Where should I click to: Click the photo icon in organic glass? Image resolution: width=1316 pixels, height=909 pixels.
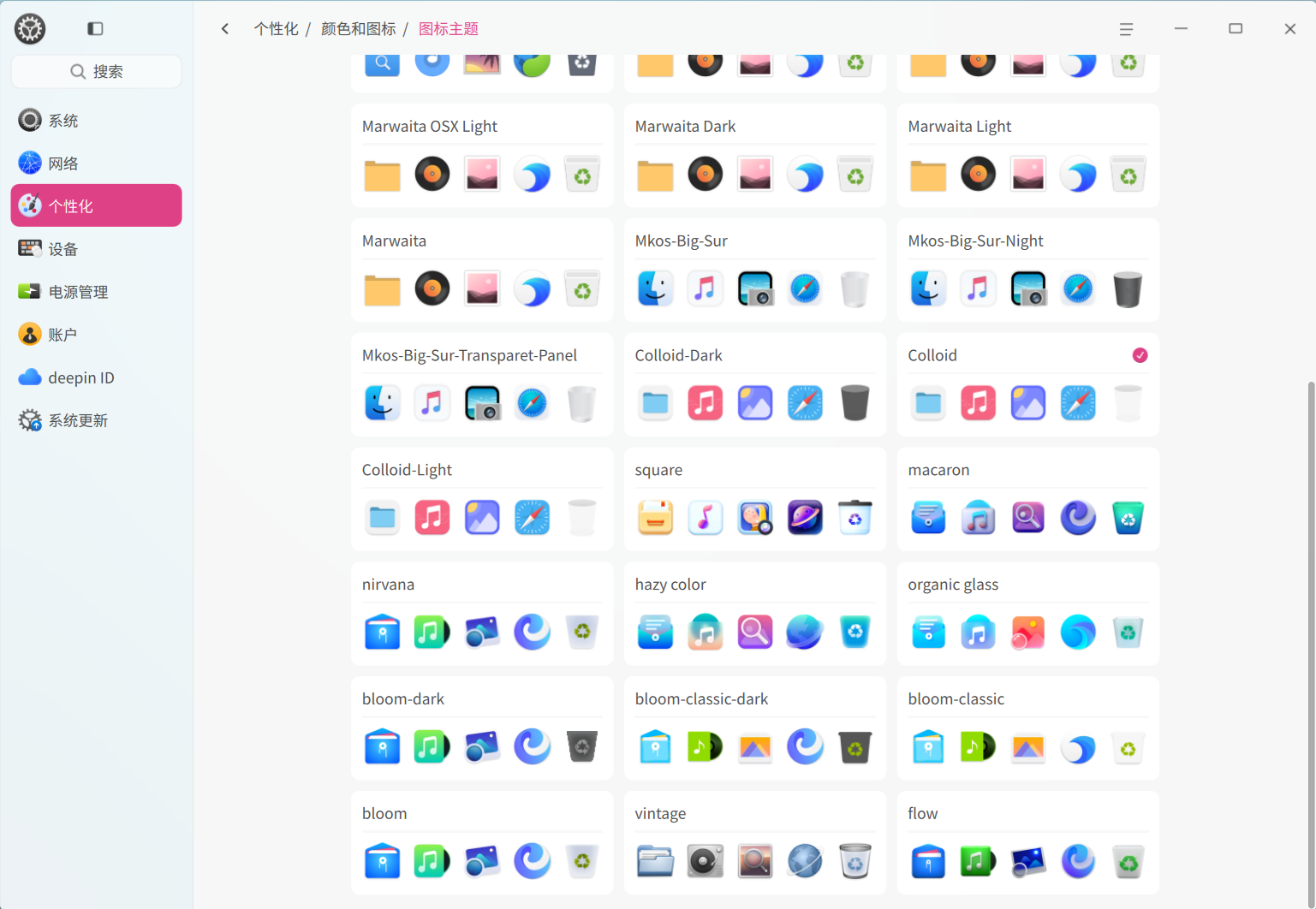1027,633
